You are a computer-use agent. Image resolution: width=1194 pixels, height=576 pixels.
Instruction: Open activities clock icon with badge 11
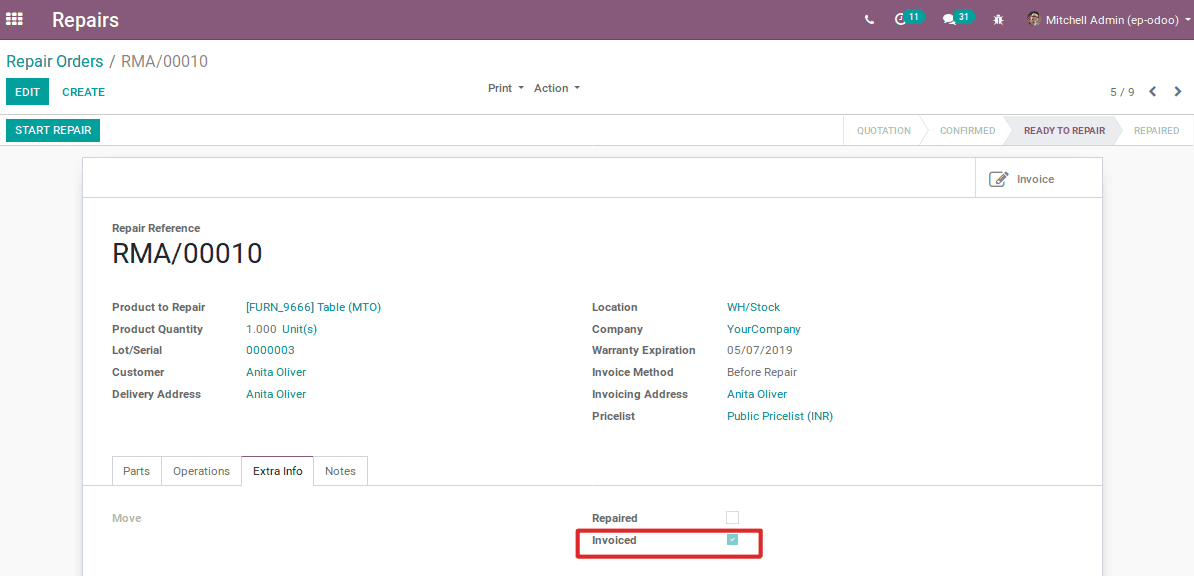tap(908, 19)
